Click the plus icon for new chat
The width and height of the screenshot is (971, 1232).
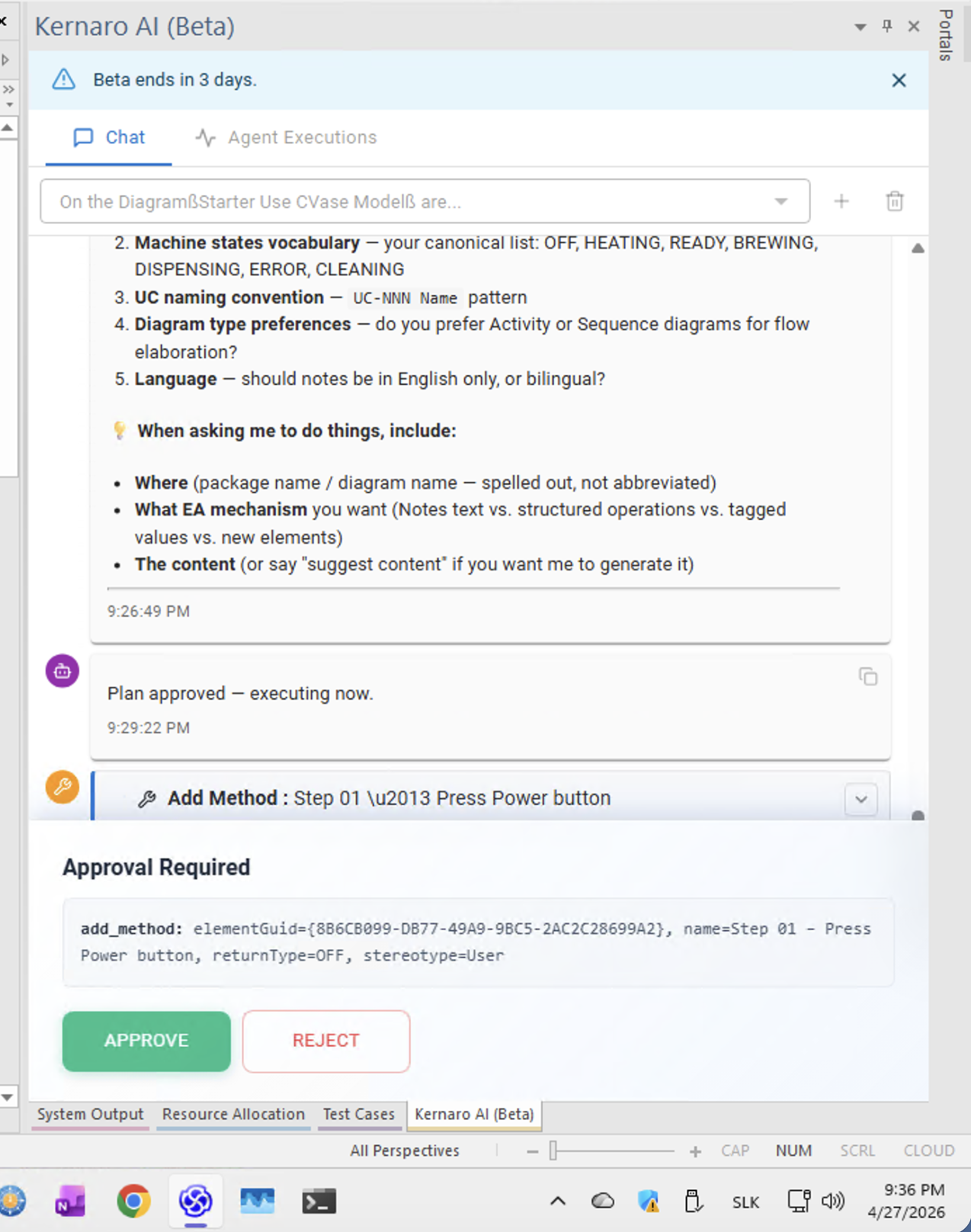(x=841, y=201)
